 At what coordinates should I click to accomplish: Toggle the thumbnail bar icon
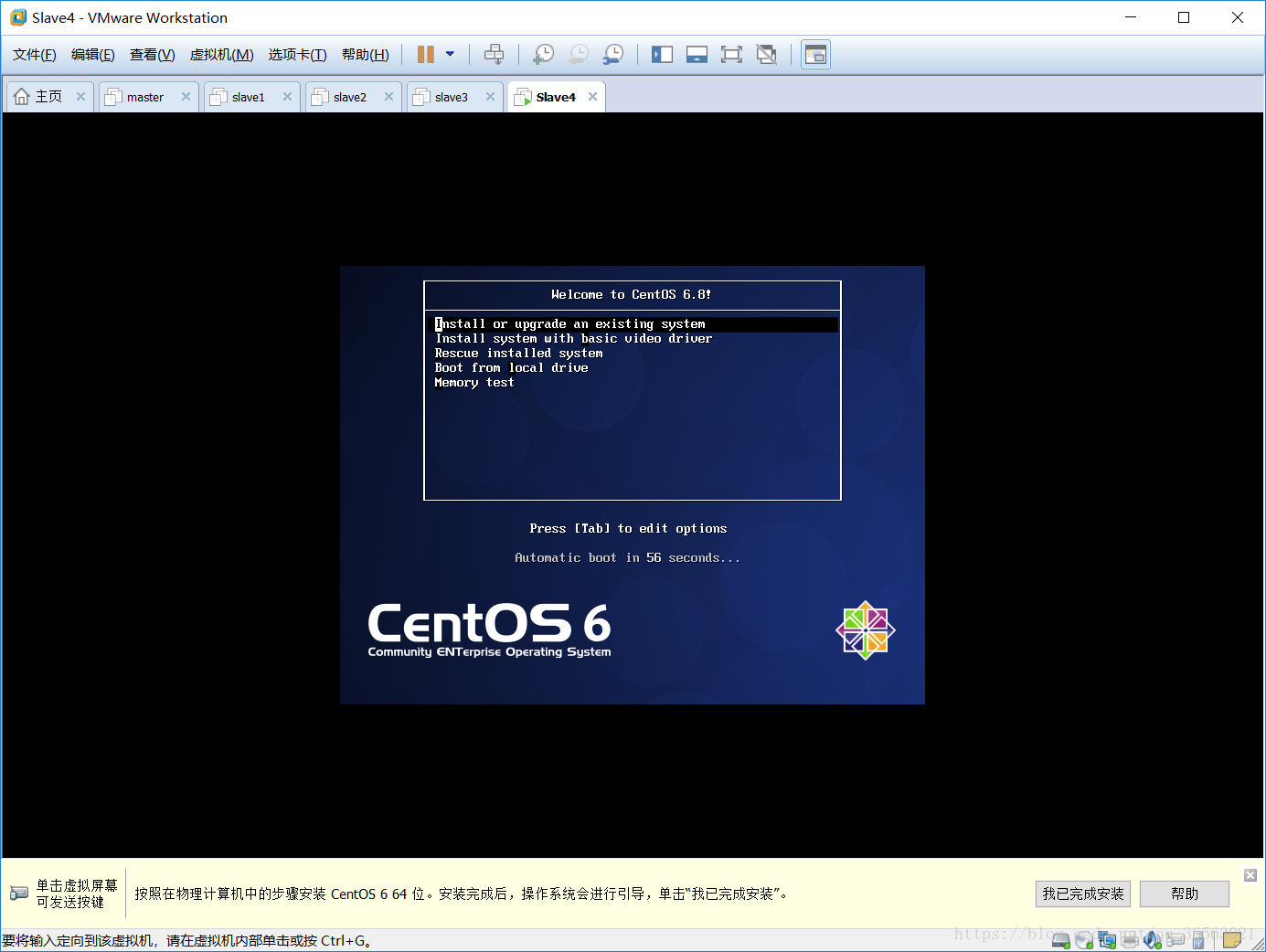tap(697, 55)
